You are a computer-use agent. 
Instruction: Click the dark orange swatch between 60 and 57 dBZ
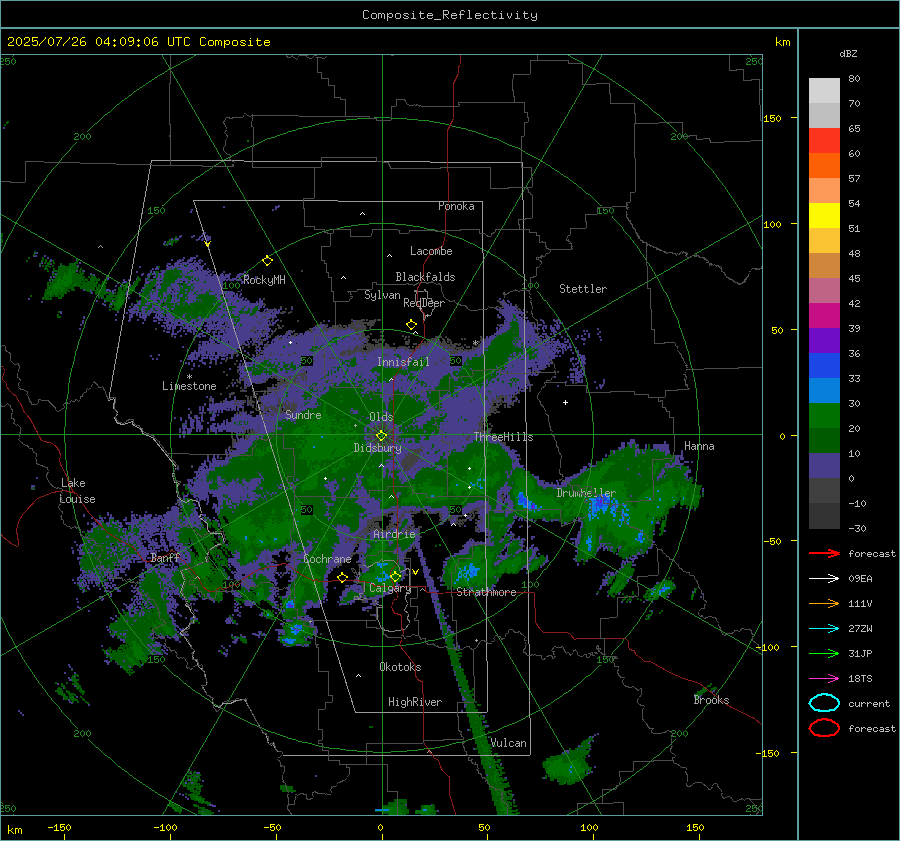(824, 166)
